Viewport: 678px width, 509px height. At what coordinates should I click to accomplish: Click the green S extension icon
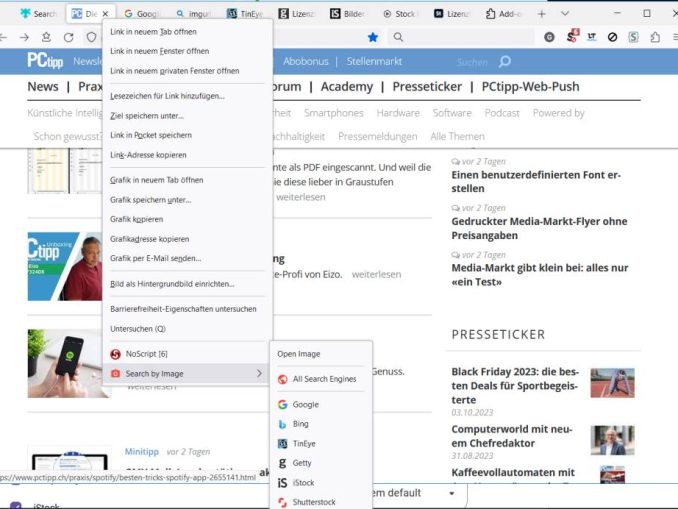[633, 38]
